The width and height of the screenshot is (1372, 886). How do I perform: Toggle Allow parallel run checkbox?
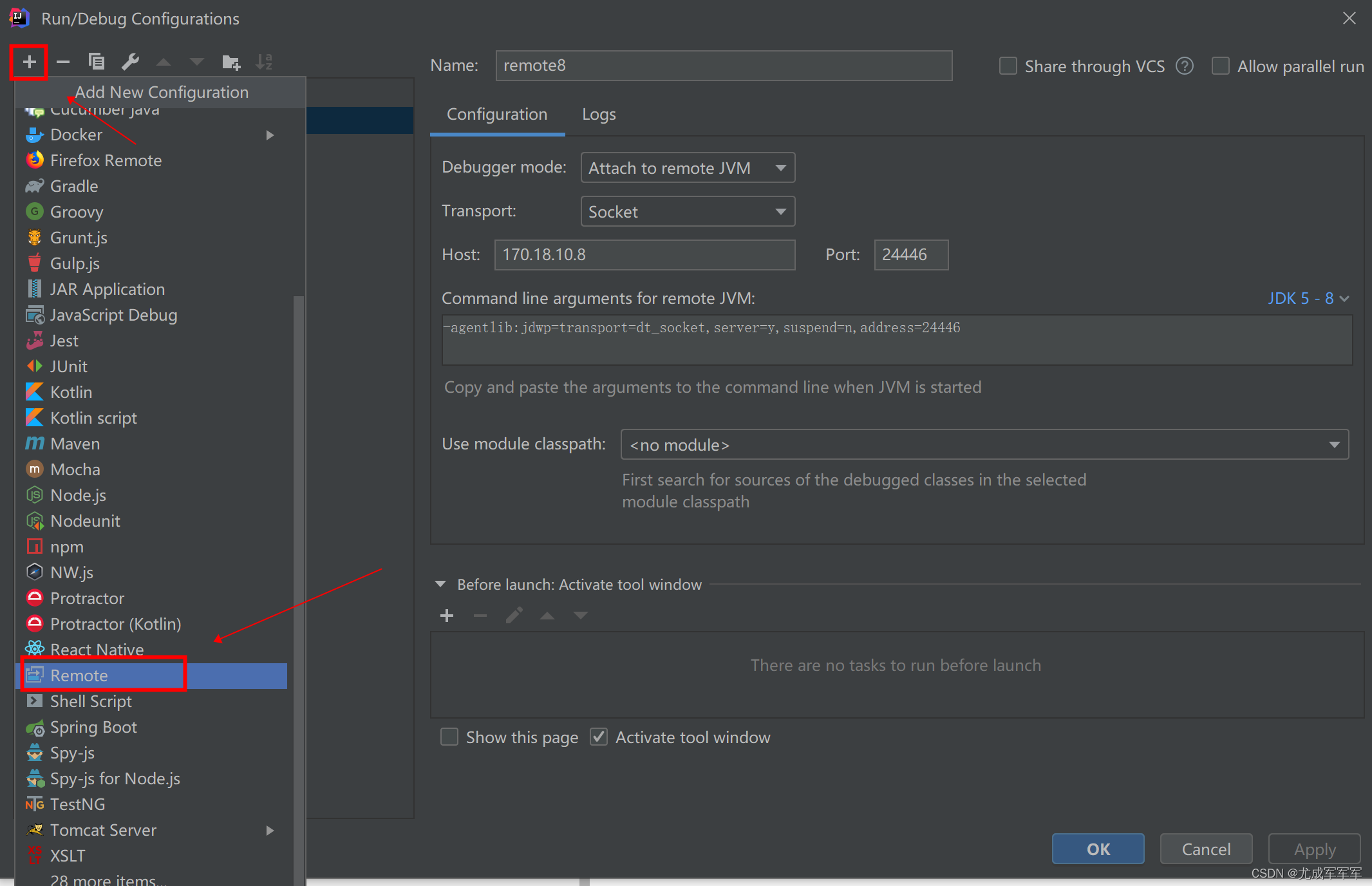[1221, 66]
